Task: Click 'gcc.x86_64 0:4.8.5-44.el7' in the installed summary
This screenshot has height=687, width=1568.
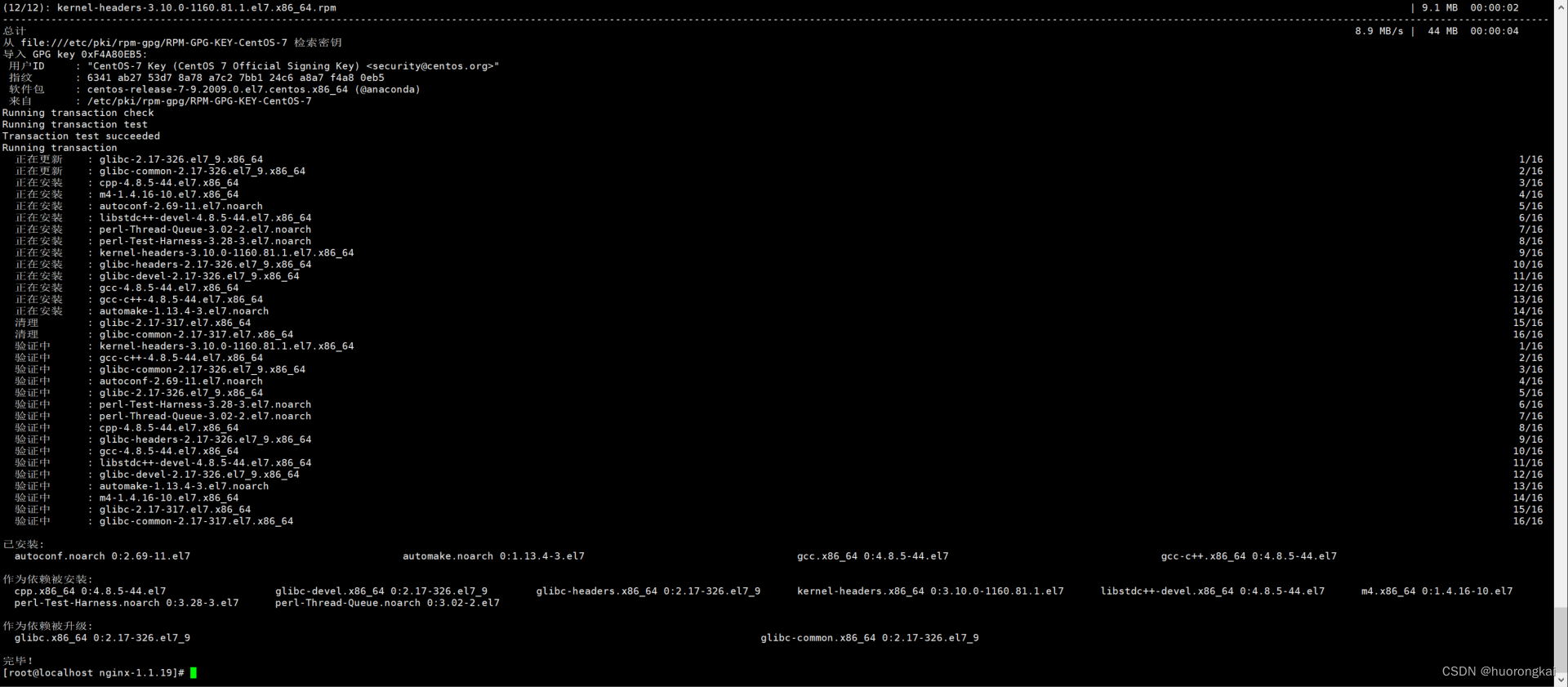Action: (x=873, y=556)
